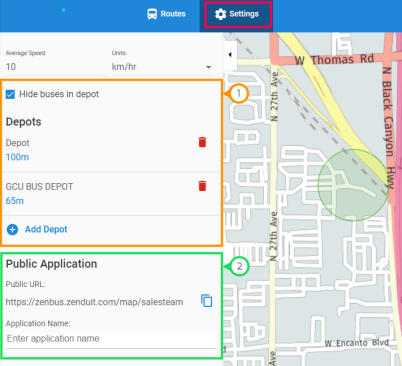Screen dimensions: 402x366
Task: Open the Routes tab
Action: tap(166, 14)
